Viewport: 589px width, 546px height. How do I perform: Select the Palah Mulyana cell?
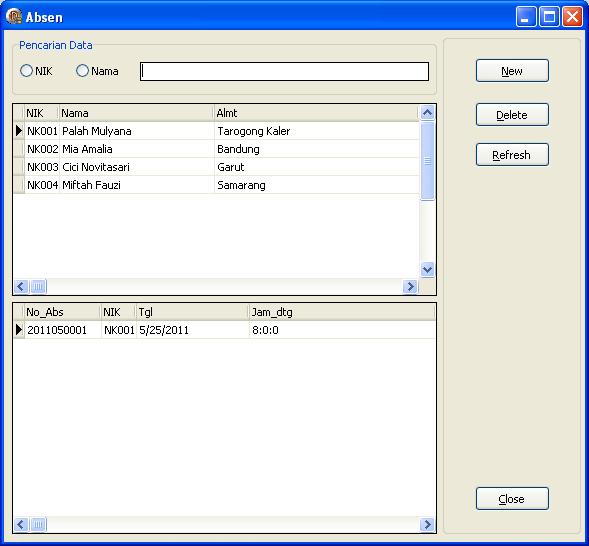[x=137, y=131]
